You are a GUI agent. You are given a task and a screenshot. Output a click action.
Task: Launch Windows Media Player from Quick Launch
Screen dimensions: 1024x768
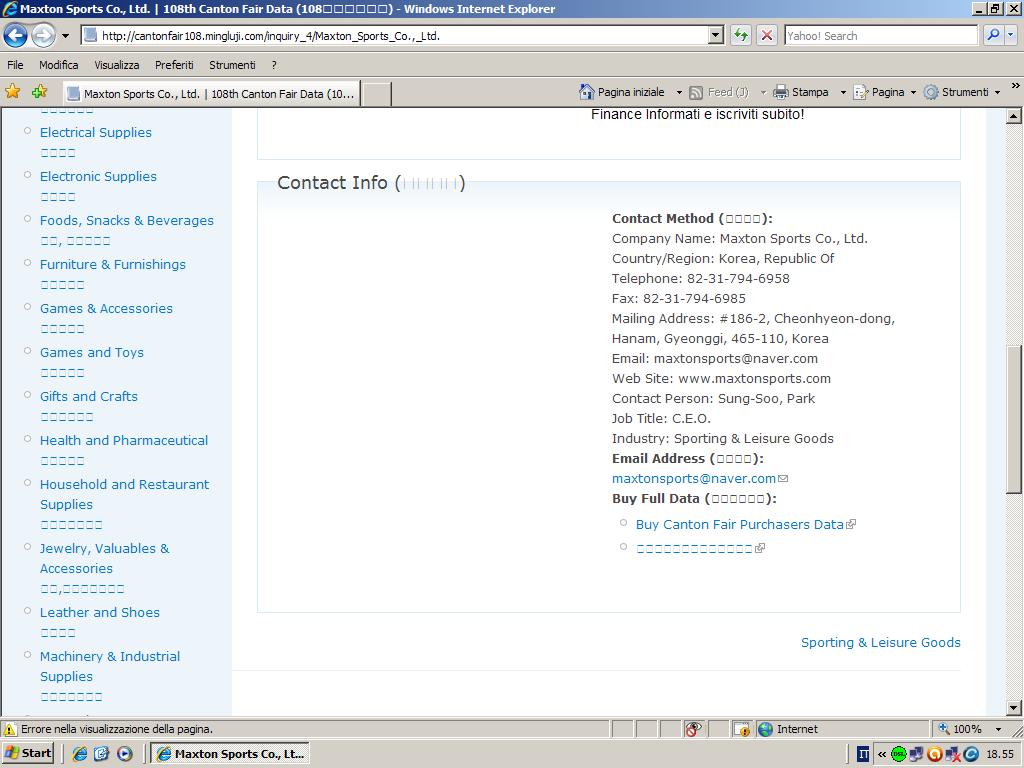125,754
